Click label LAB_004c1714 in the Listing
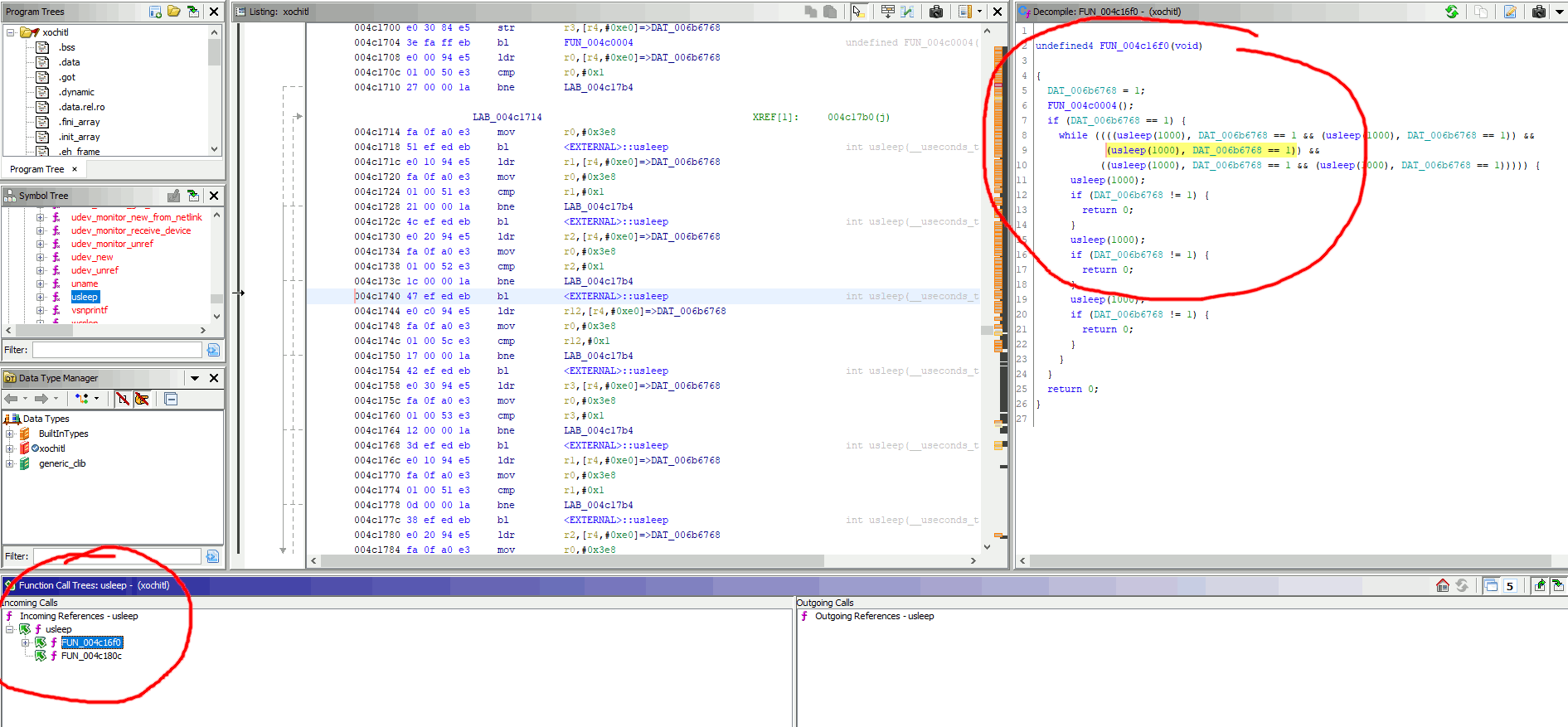1568x727 pixels. [x=507, y=117]
